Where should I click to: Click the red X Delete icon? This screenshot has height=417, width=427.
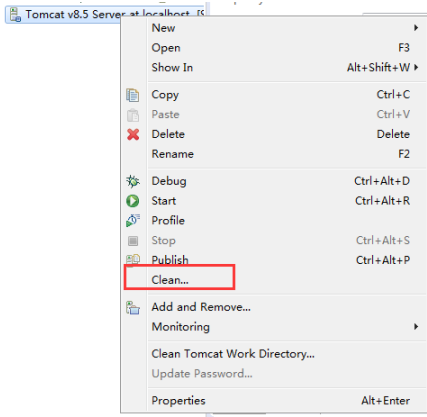(133, 134)
